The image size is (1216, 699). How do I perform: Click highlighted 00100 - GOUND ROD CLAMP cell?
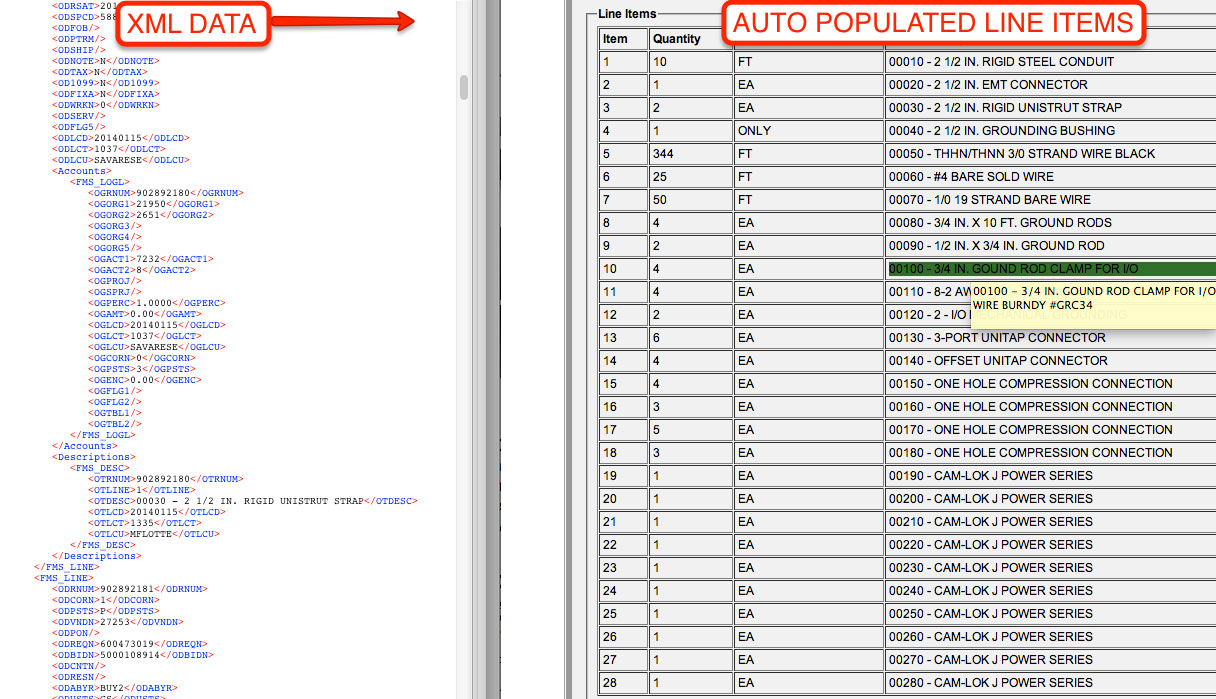click(1050, 269)
